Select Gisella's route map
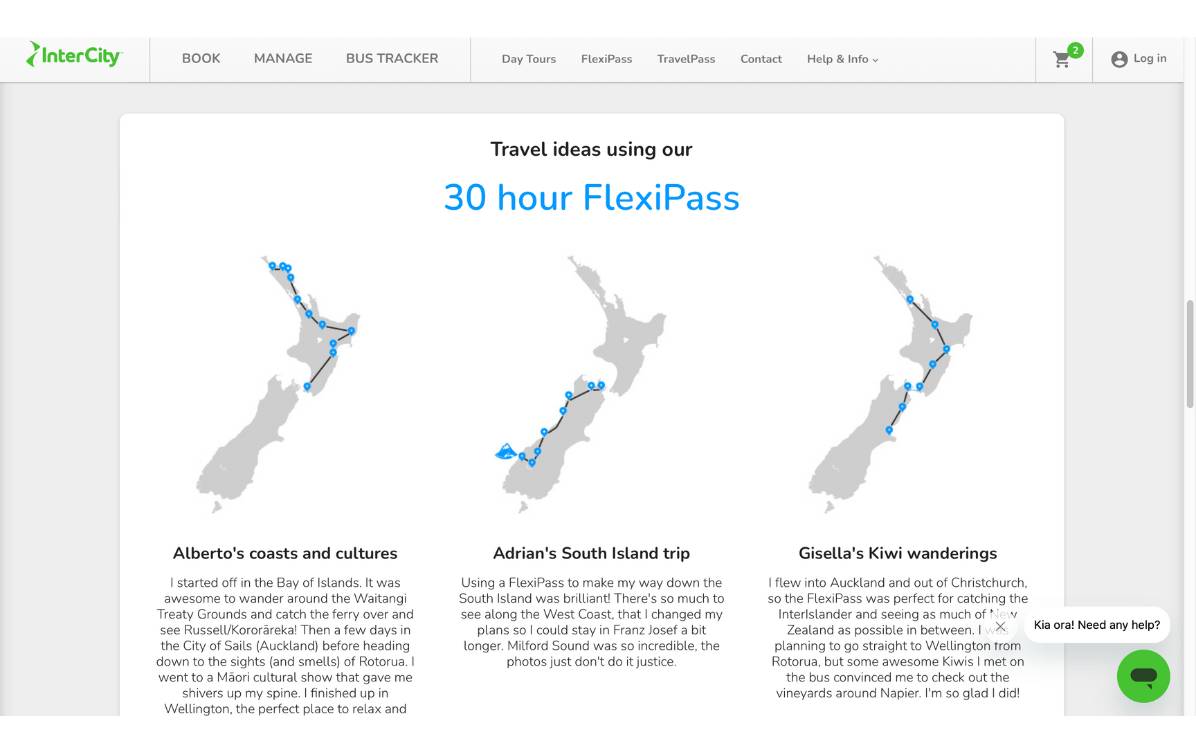The height and width of the screenshot is (754, 1196). click(890, 383)
